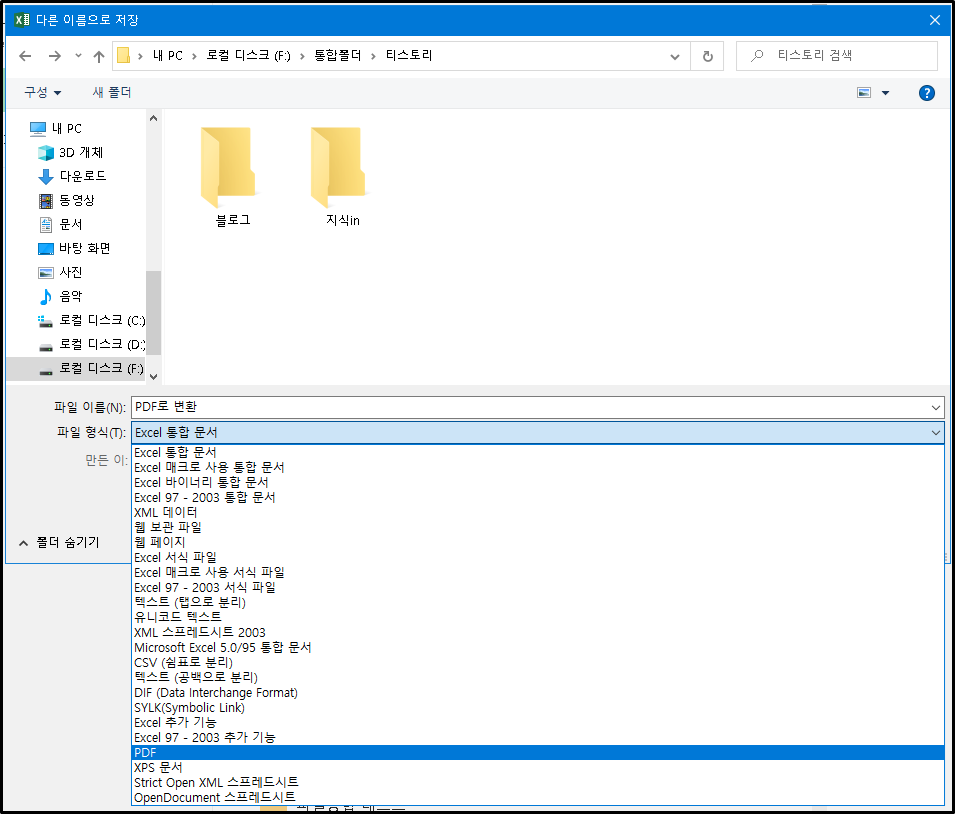This screenshot has height=814, width=955.
Task: Click the navigation pane scroll up arrow
Action: coord(153,118)
